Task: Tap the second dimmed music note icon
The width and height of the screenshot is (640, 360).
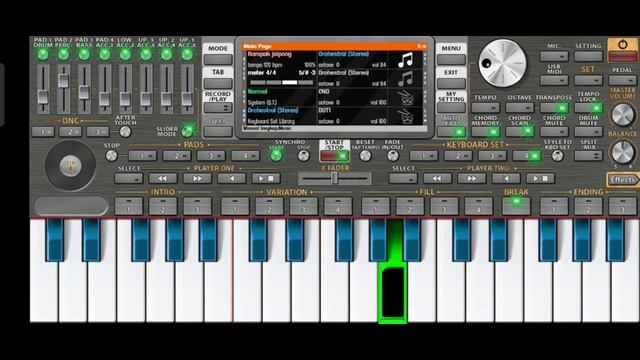Action: [x=405, y=79]
